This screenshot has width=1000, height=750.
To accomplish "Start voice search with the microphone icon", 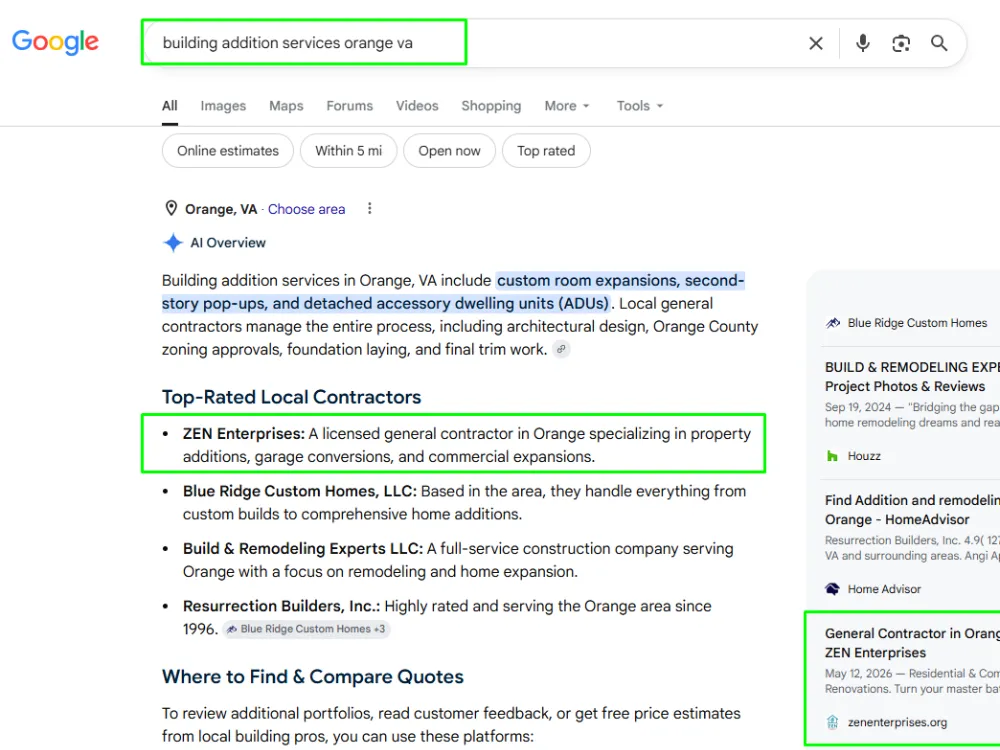I will (862, 43).
